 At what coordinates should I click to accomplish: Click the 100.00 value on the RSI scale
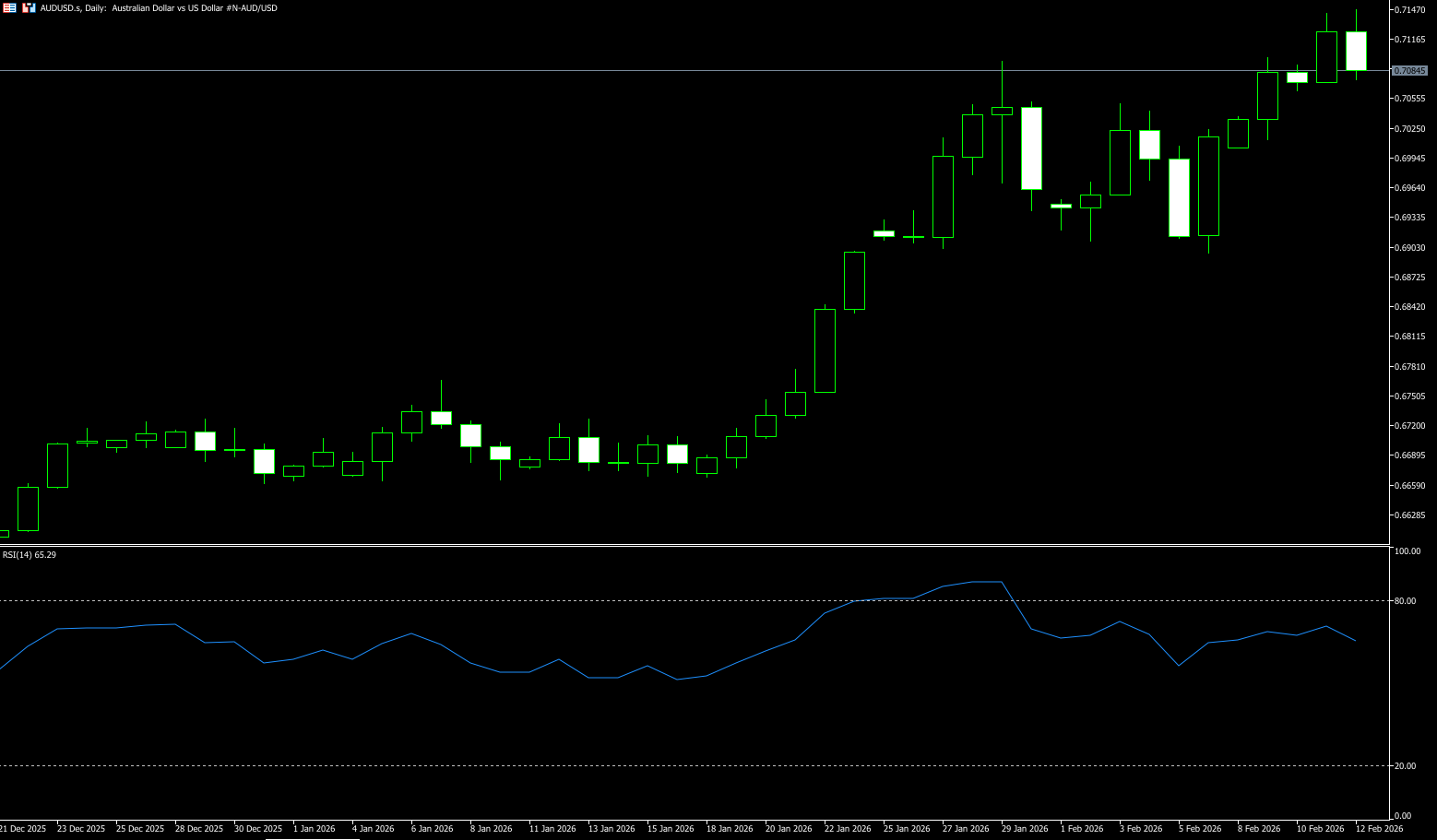[x=1407, y=551]
